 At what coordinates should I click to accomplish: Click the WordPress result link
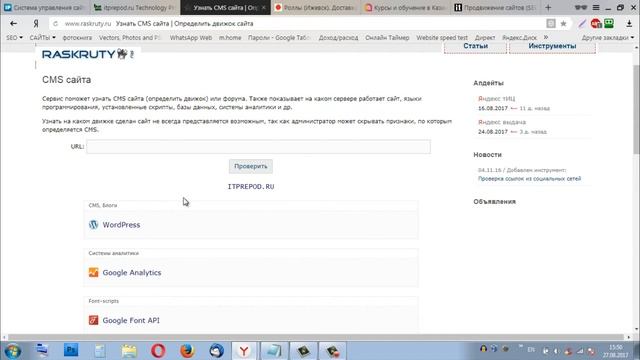(x=121, y=225)
